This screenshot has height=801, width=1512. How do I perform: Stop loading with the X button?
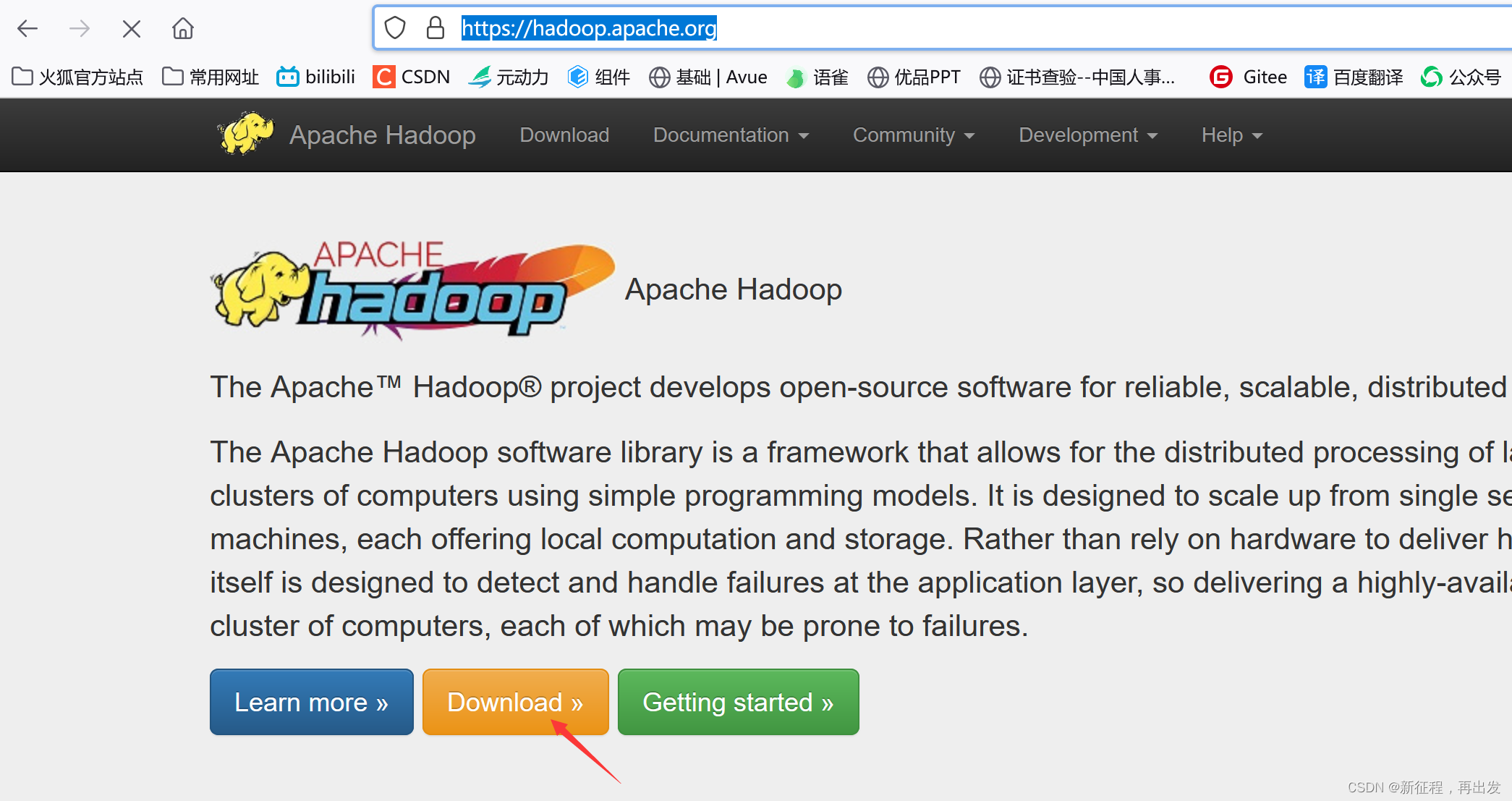tap(132, 29)
